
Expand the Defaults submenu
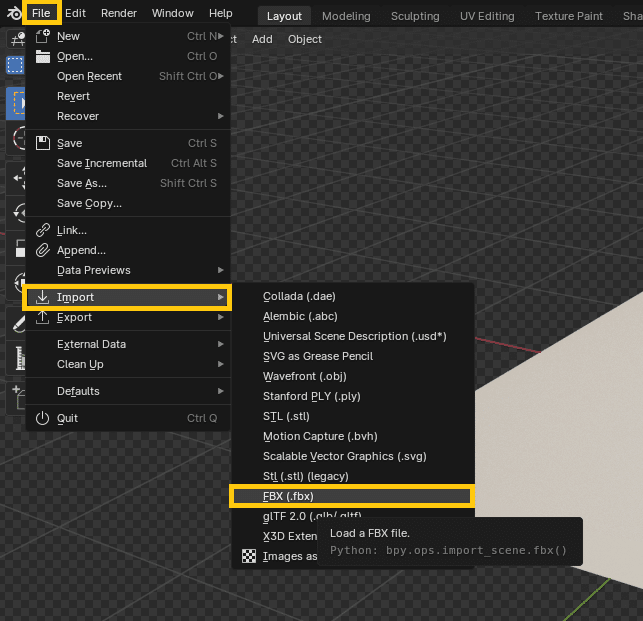tap(220, 391)
